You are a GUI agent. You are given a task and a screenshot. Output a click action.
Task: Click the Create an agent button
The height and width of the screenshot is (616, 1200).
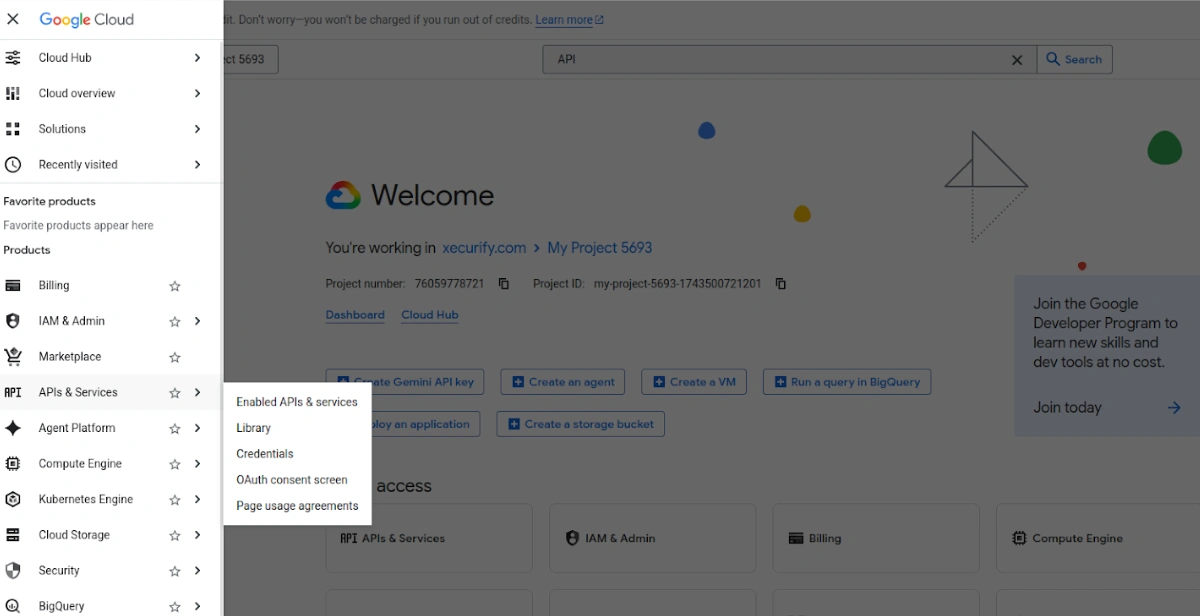coord(563,382)
